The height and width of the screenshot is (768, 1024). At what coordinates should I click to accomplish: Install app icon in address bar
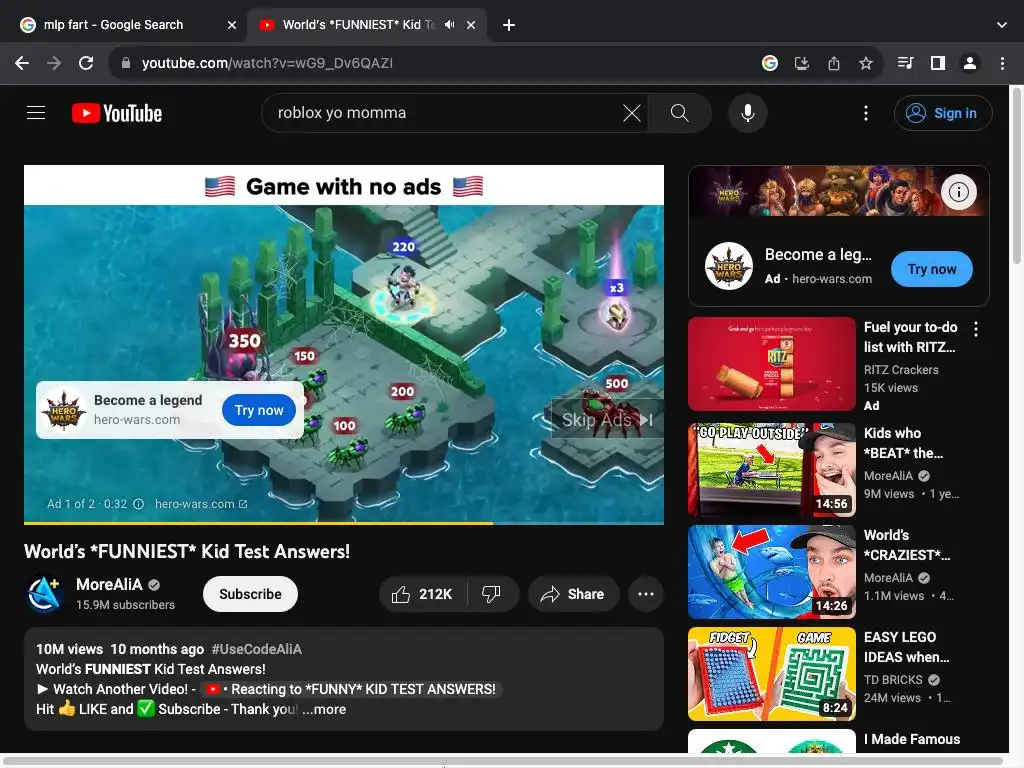tap(802, 63)
